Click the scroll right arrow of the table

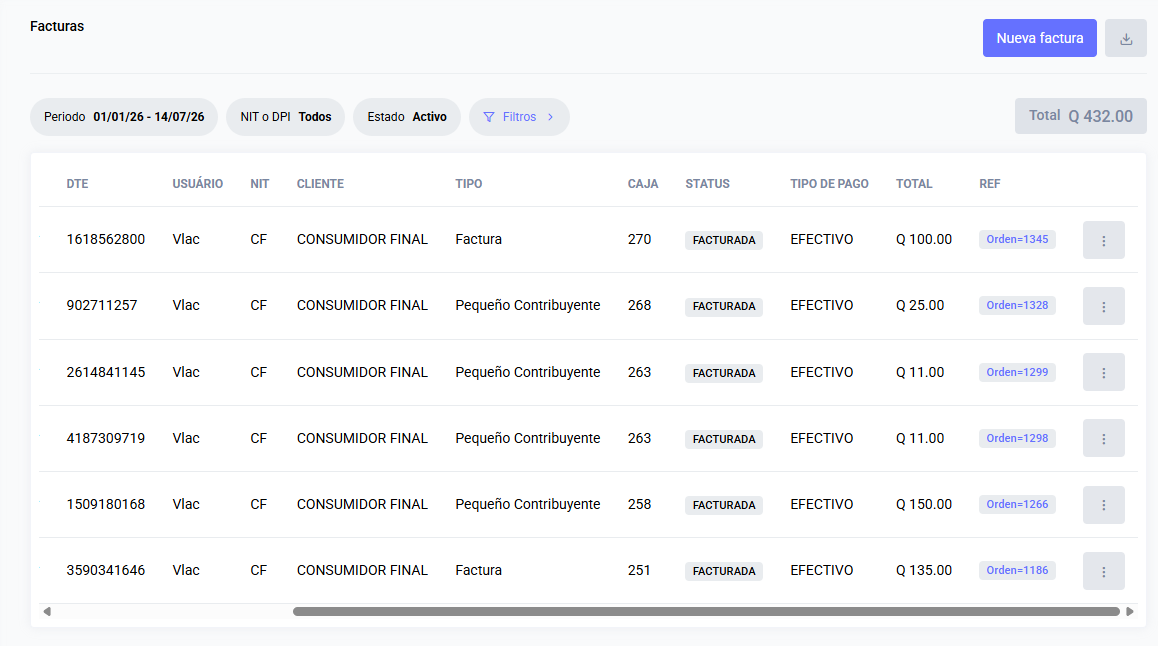[1129, 611]
